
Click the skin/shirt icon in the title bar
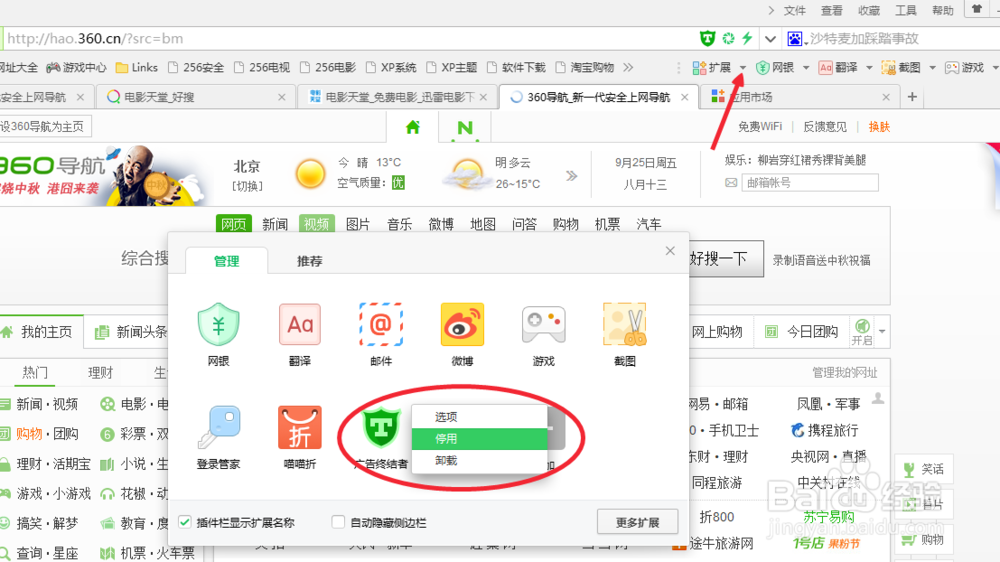(x=976, y=9)
